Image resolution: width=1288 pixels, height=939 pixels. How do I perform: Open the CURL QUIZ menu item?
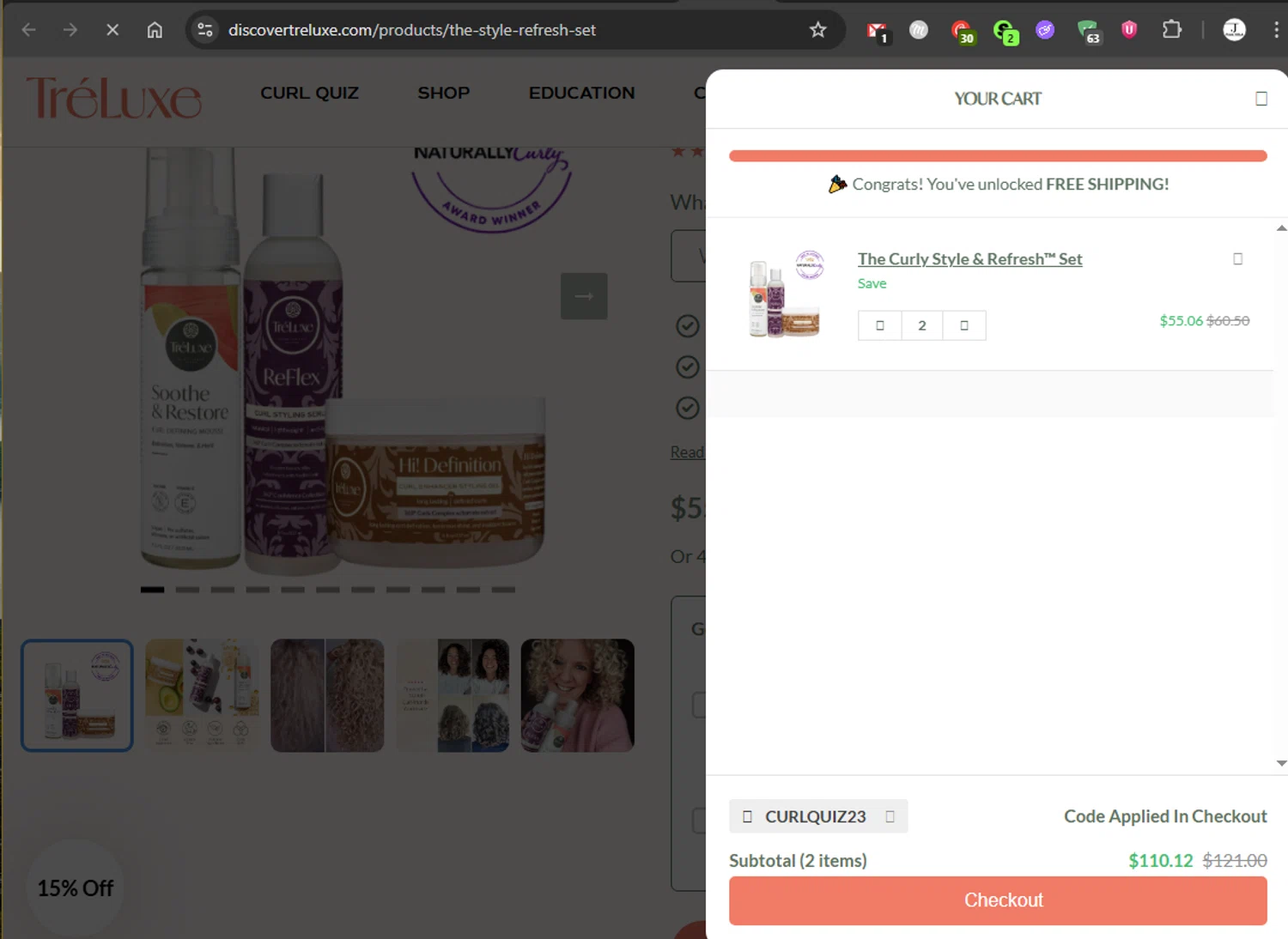point(310,93)
